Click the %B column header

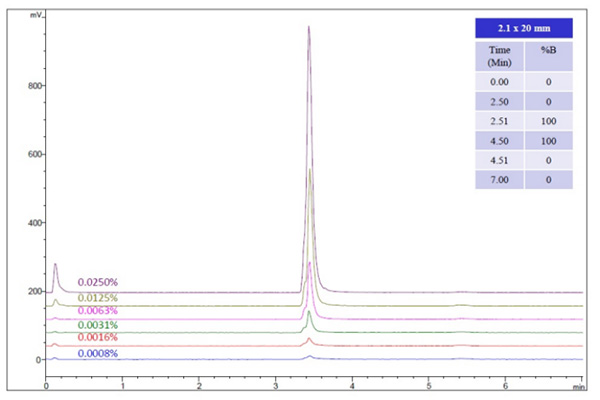[548, 48]
